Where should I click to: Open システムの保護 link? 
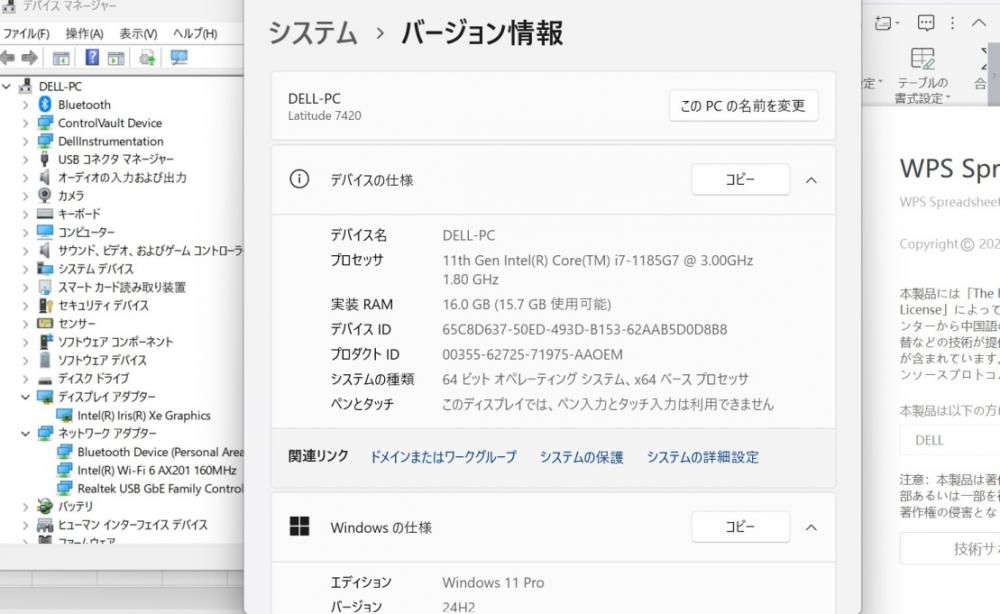(582, 457)
